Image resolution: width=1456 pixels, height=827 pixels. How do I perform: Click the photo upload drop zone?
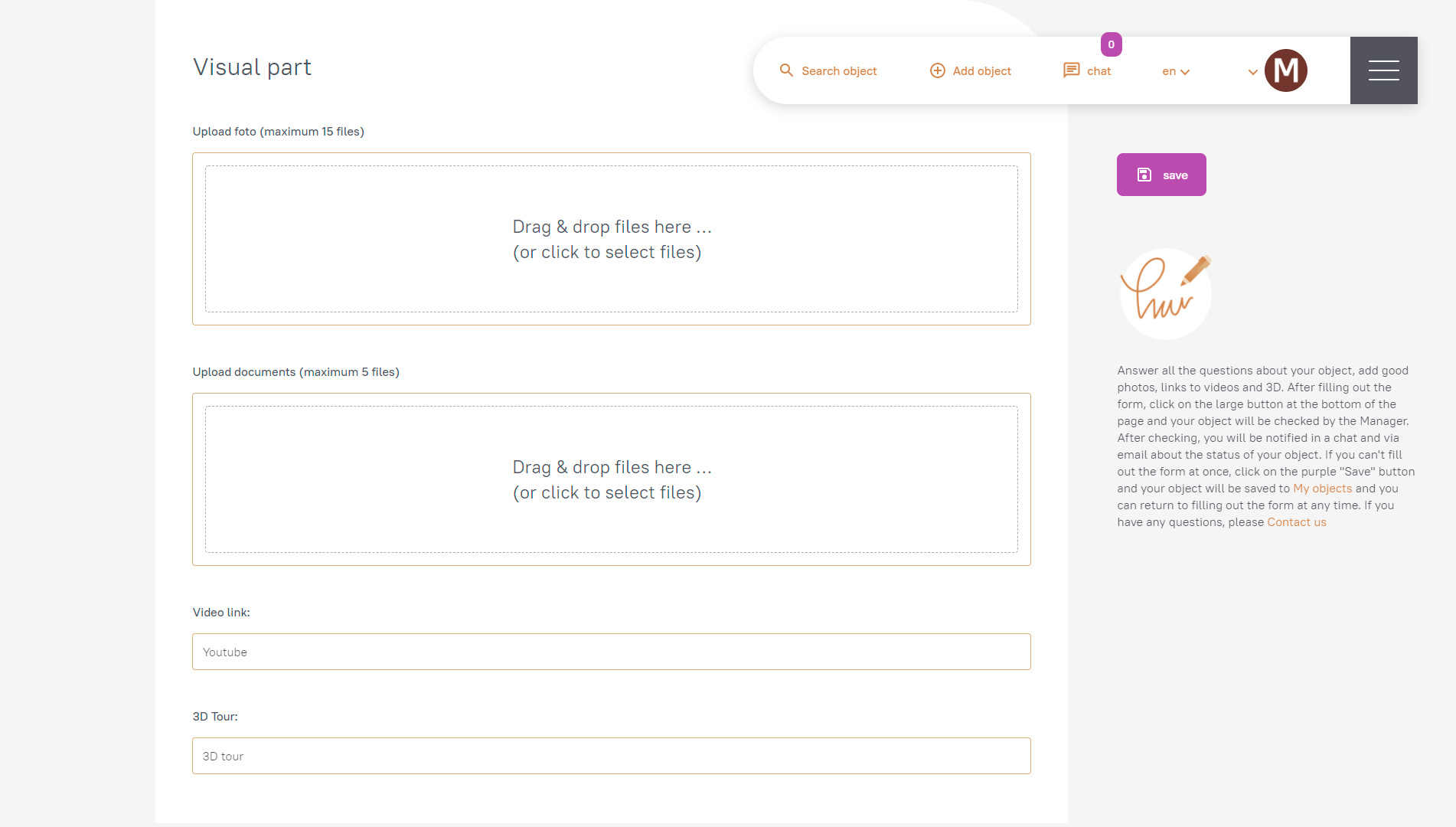(x=611, y=239)
